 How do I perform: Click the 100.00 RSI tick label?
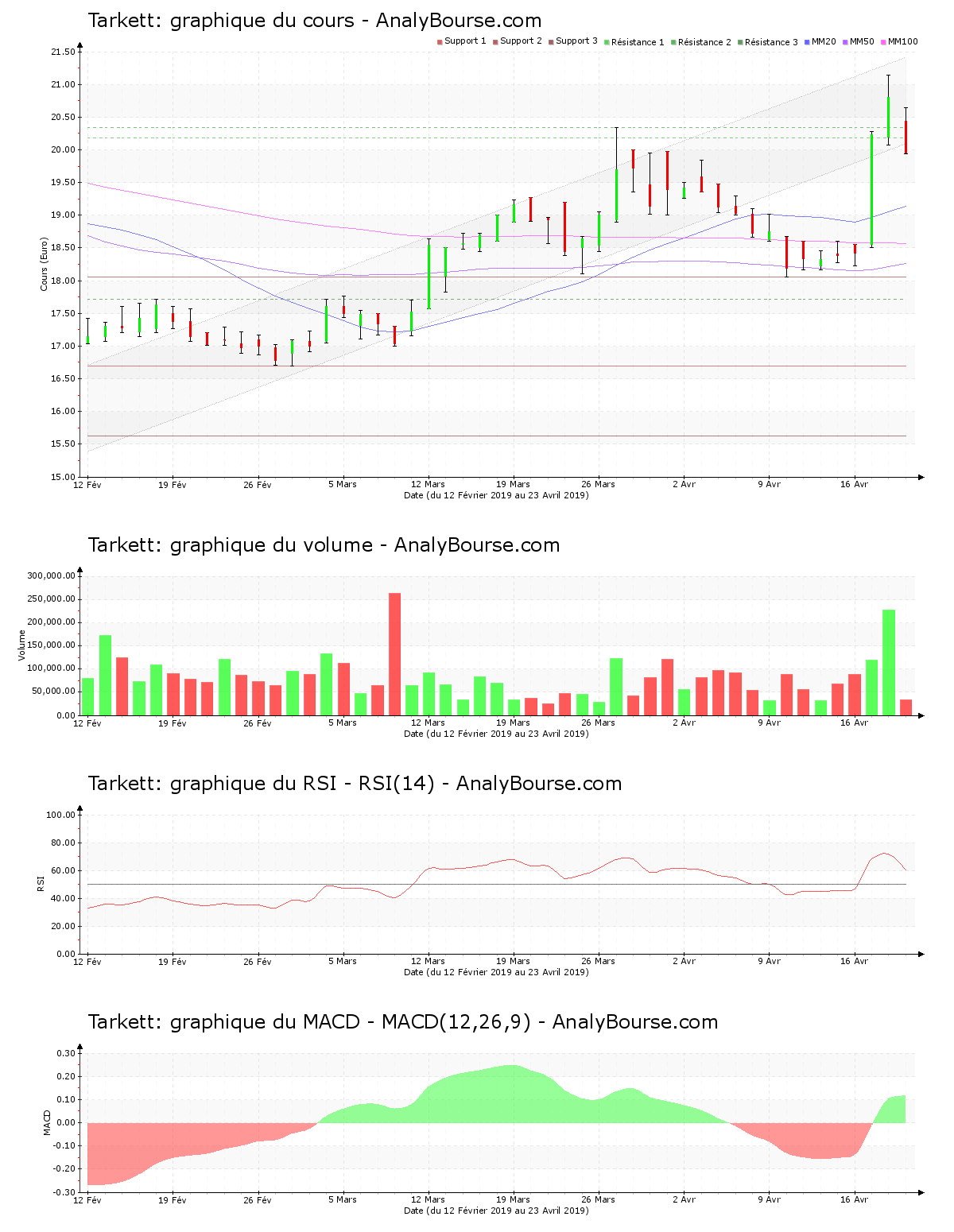[x=60, y=815]
